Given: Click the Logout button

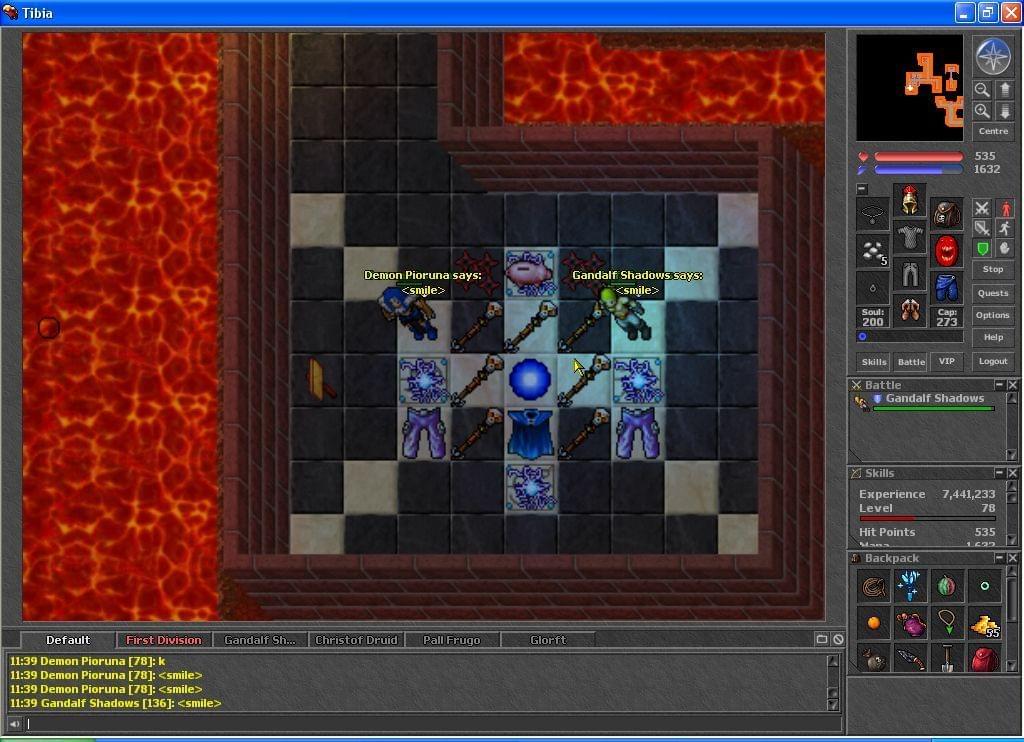Looking at the screenshot, I should [993, 361].
